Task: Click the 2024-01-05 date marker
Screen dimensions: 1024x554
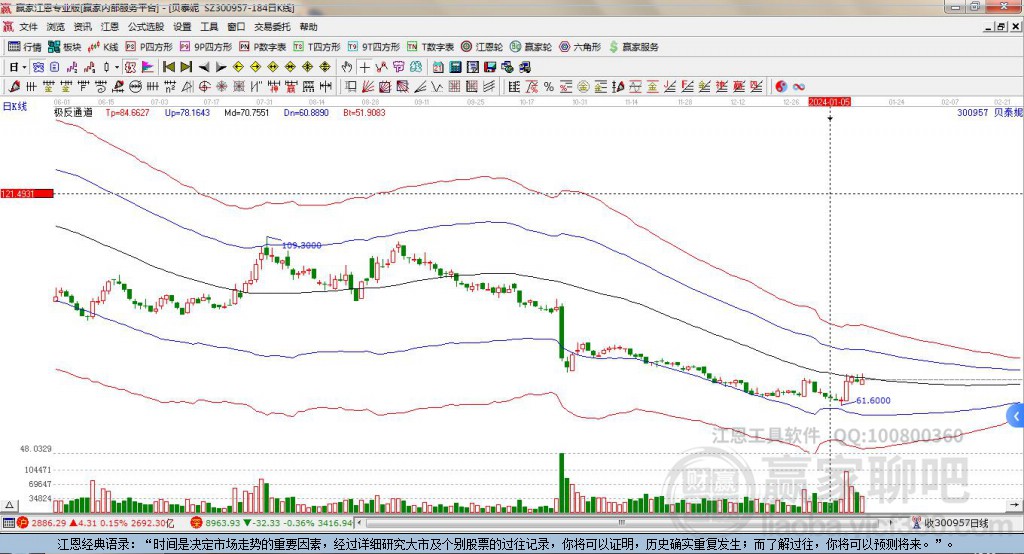Action: tap(830, 102)
